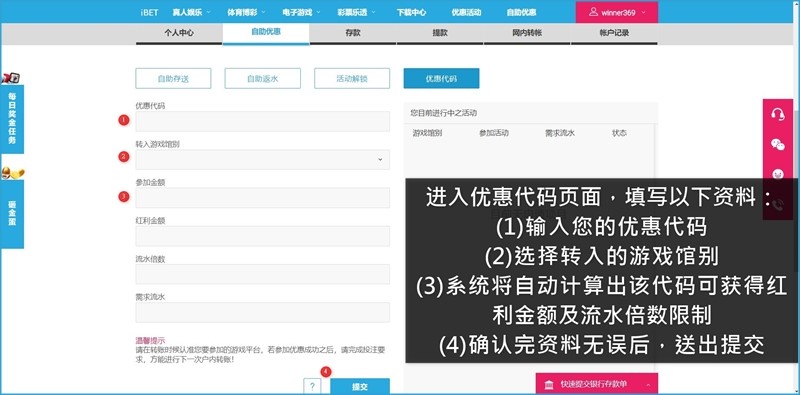Screen dimensions: 800x395
Task: Click the small icon above 每日奖金任务
Action: click(11, 78)
